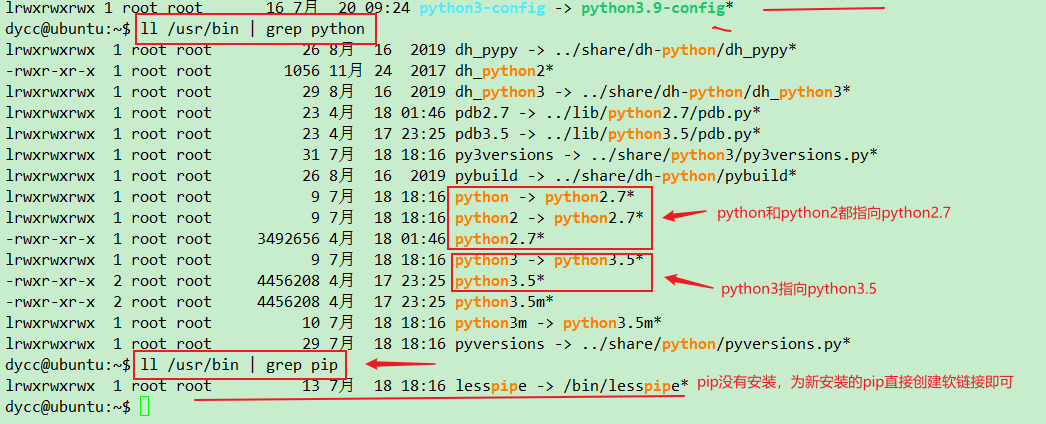Select the size '10' in the python3m row

(x=311, y=323)
